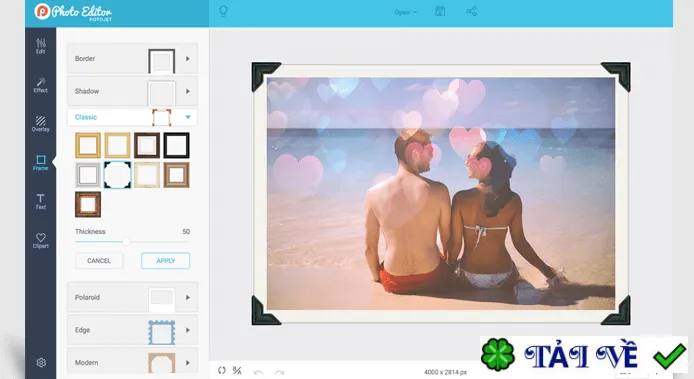This screenshot has width=694, height=379.
Task: Click the share icon in top bar
Action: (471, 12)
